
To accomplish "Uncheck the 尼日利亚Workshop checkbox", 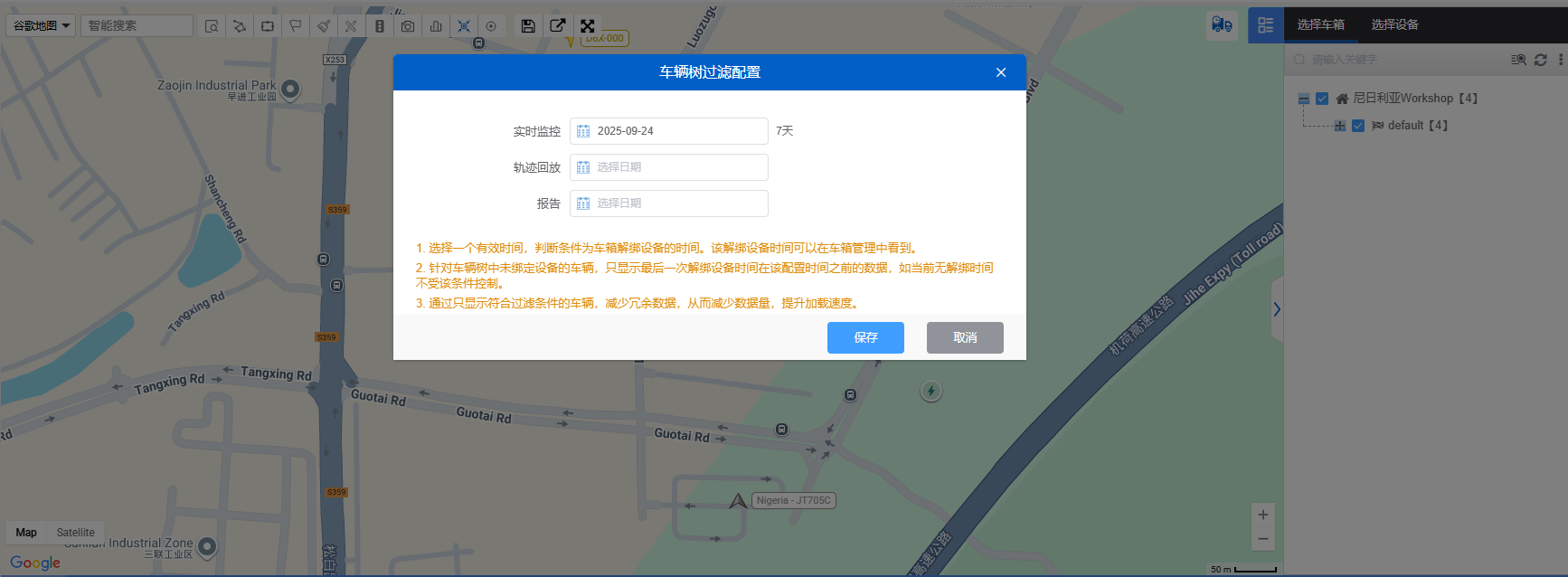I will [1322, 99].
